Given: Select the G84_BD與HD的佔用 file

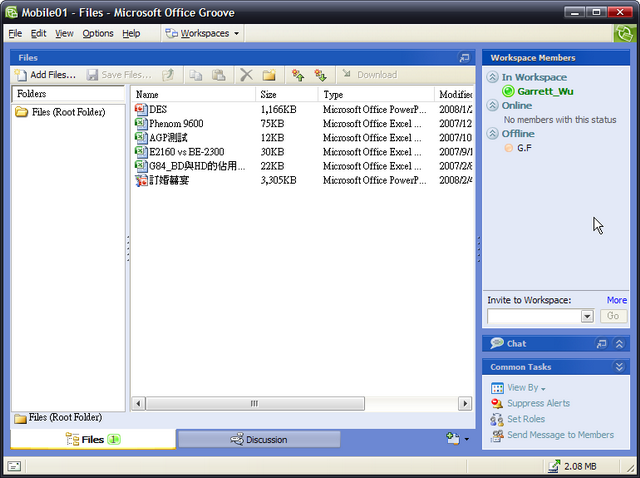Looking at the screenshot, I should pos(197,166).
